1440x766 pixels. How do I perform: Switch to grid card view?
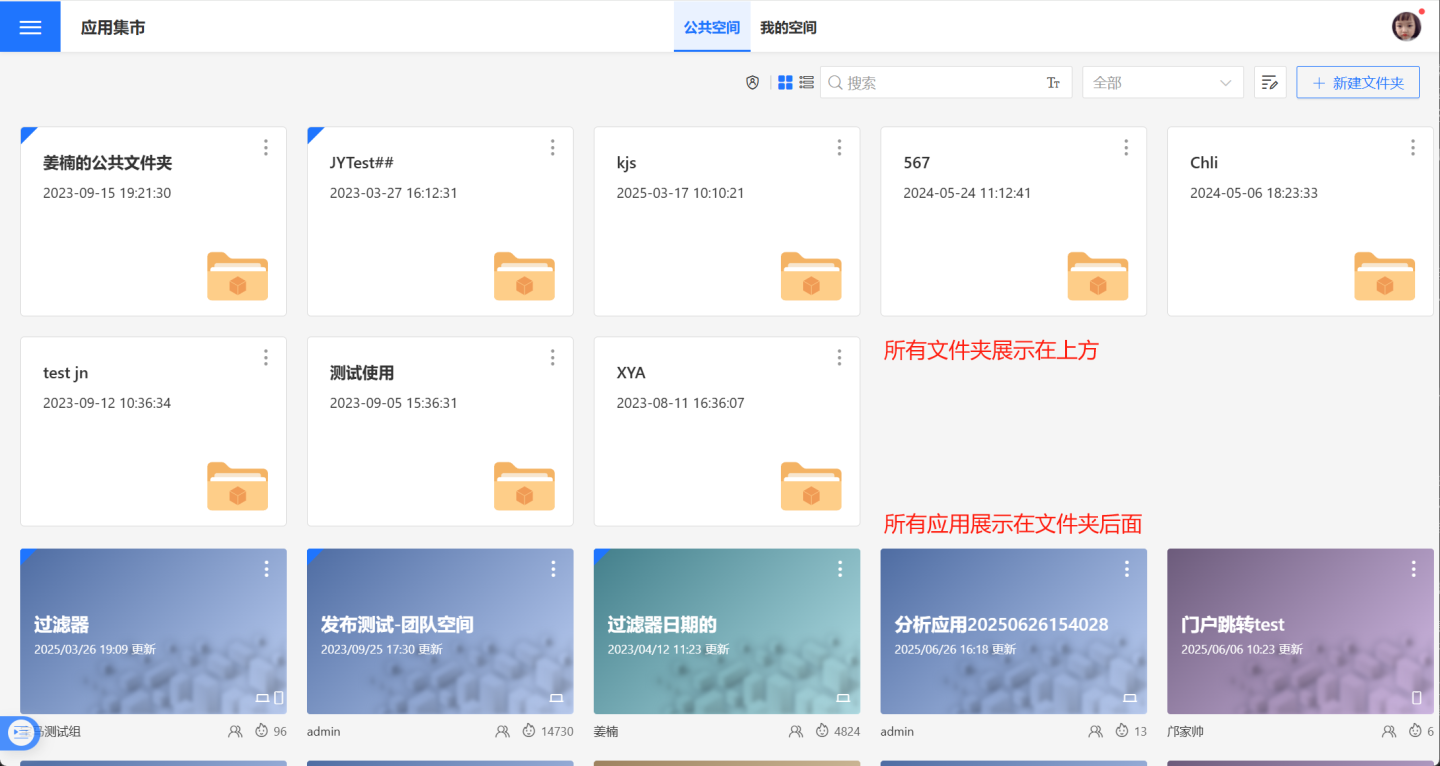tap(785, 83)
